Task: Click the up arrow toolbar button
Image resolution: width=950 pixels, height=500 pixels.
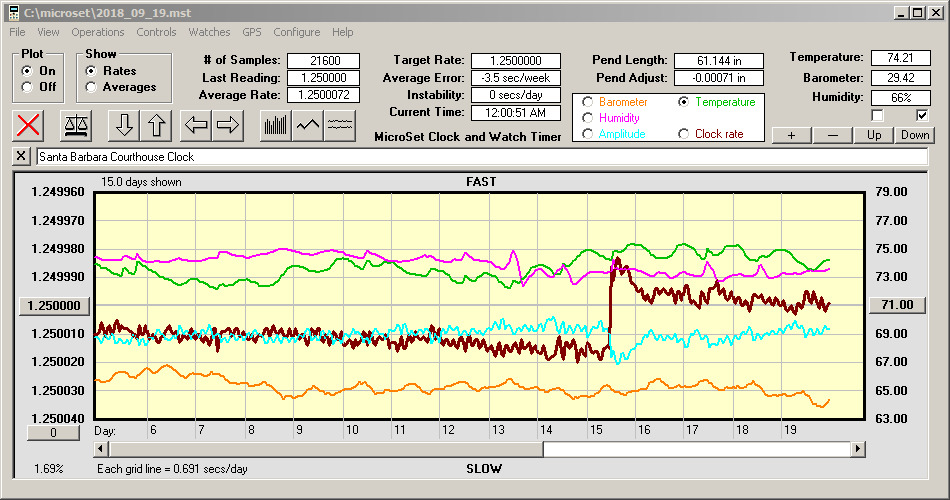Action: (x=156, y=125)
